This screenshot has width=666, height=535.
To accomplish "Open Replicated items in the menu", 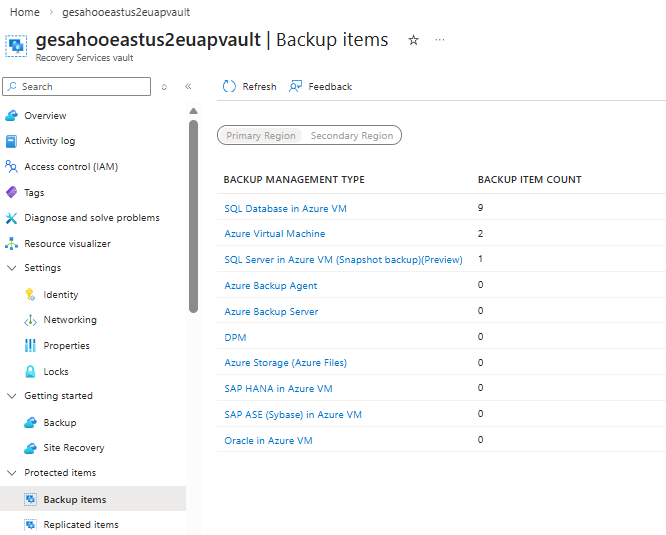I will tap(81, 525).
